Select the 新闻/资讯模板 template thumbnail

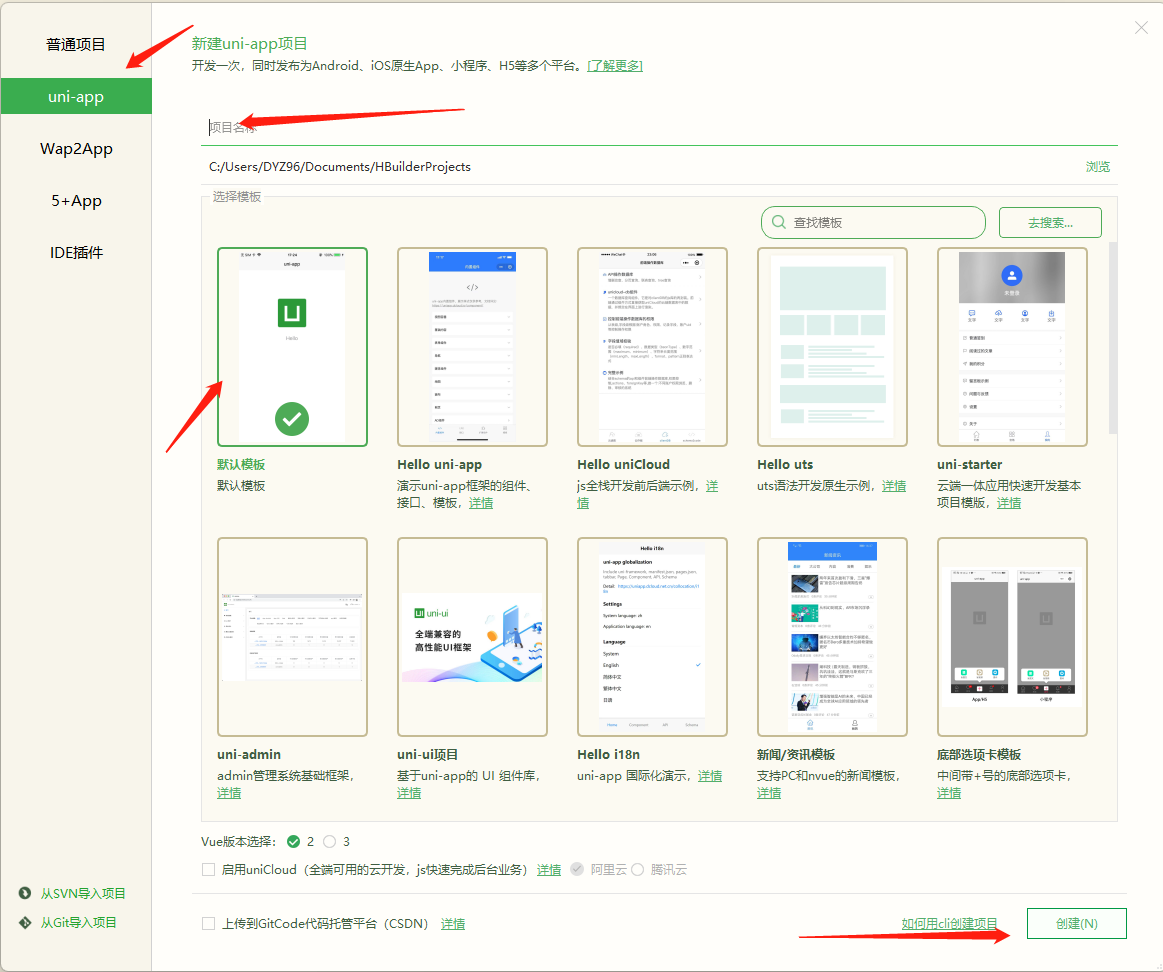[832, 637]
